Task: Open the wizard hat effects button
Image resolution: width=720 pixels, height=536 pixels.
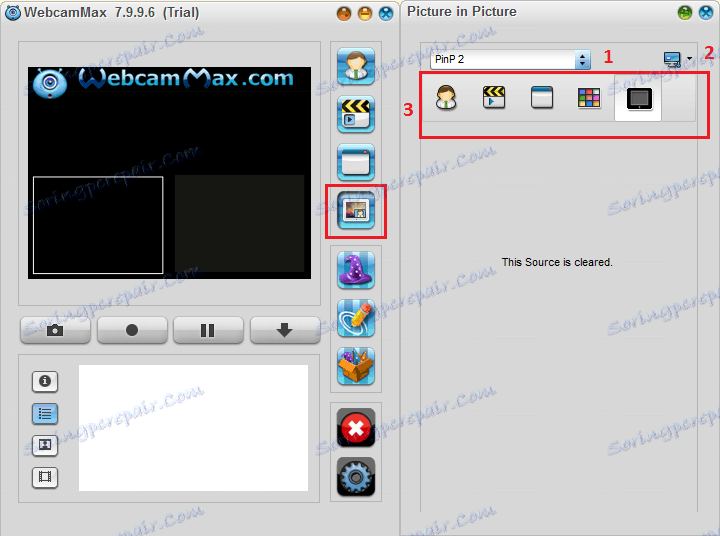Action: [x=356, y=270]
